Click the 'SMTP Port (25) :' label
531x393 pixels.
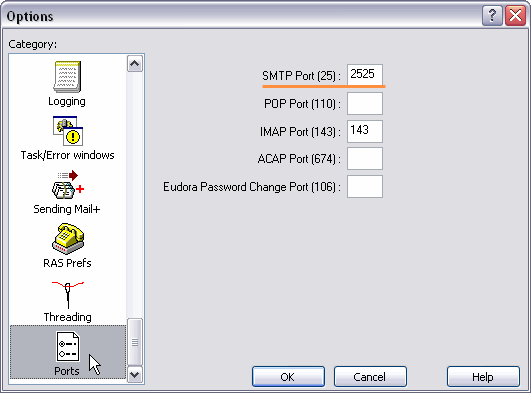coord(301,76)
